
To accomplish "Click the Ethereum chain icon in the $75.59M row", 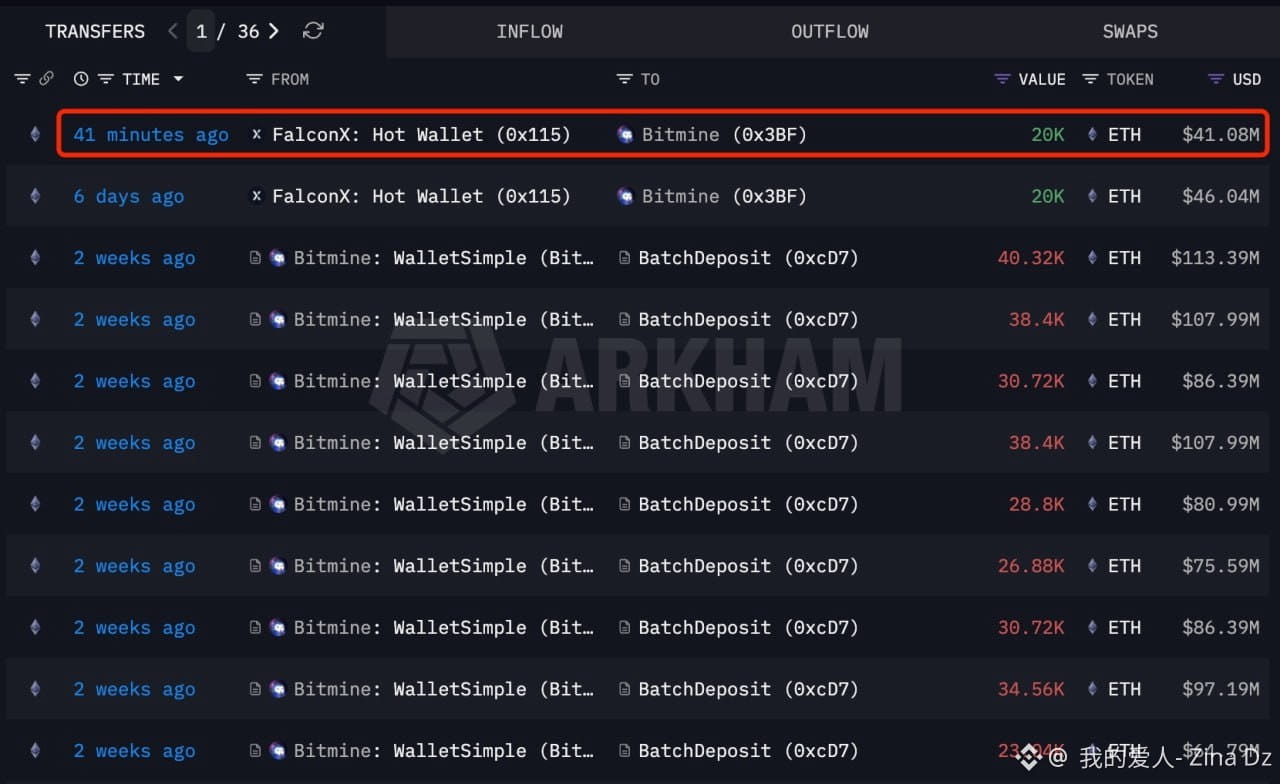I will point(35,566).
